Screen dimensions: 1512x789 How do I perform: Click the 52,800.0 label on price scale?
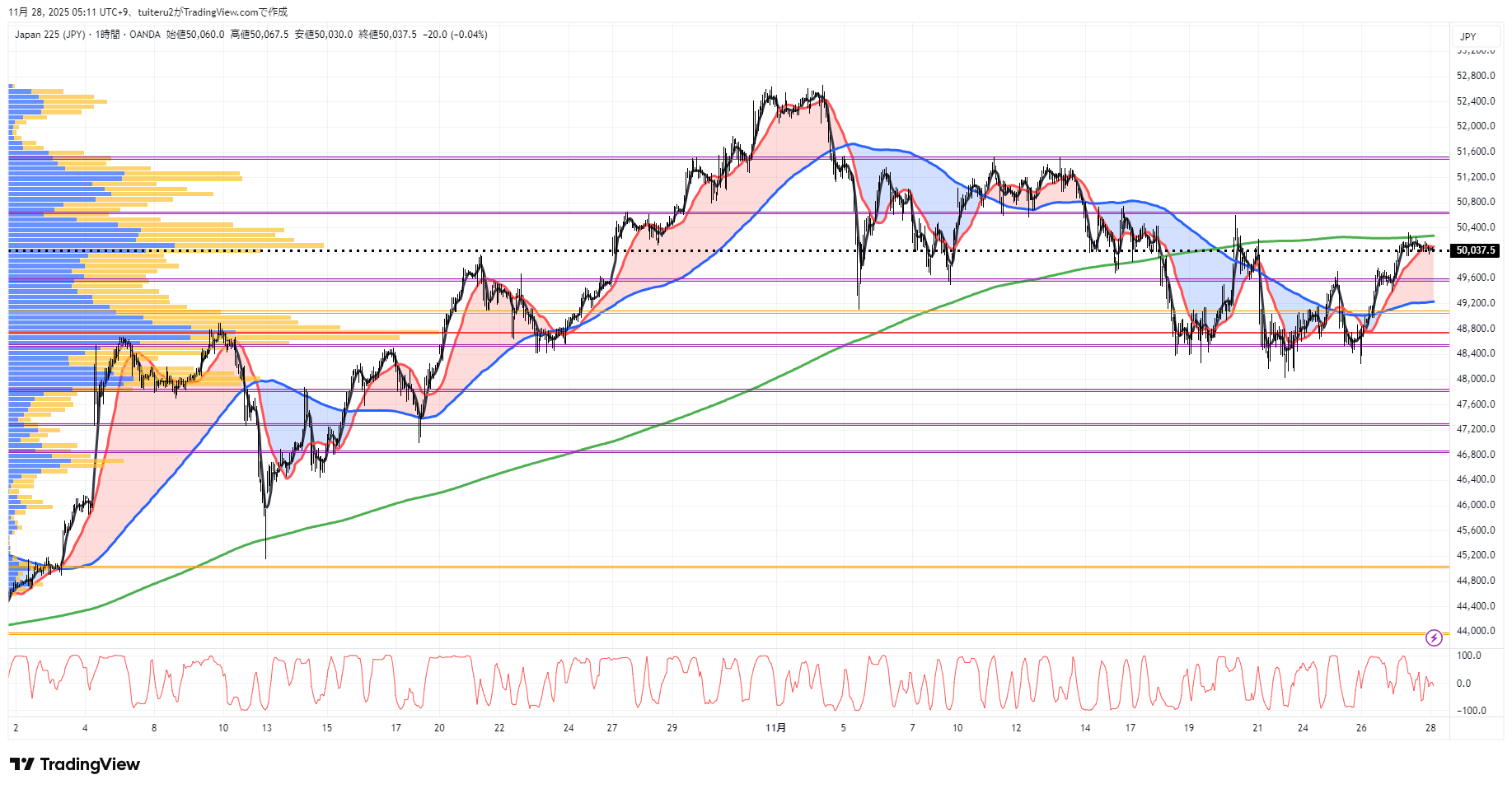[x=1475, y=76]
